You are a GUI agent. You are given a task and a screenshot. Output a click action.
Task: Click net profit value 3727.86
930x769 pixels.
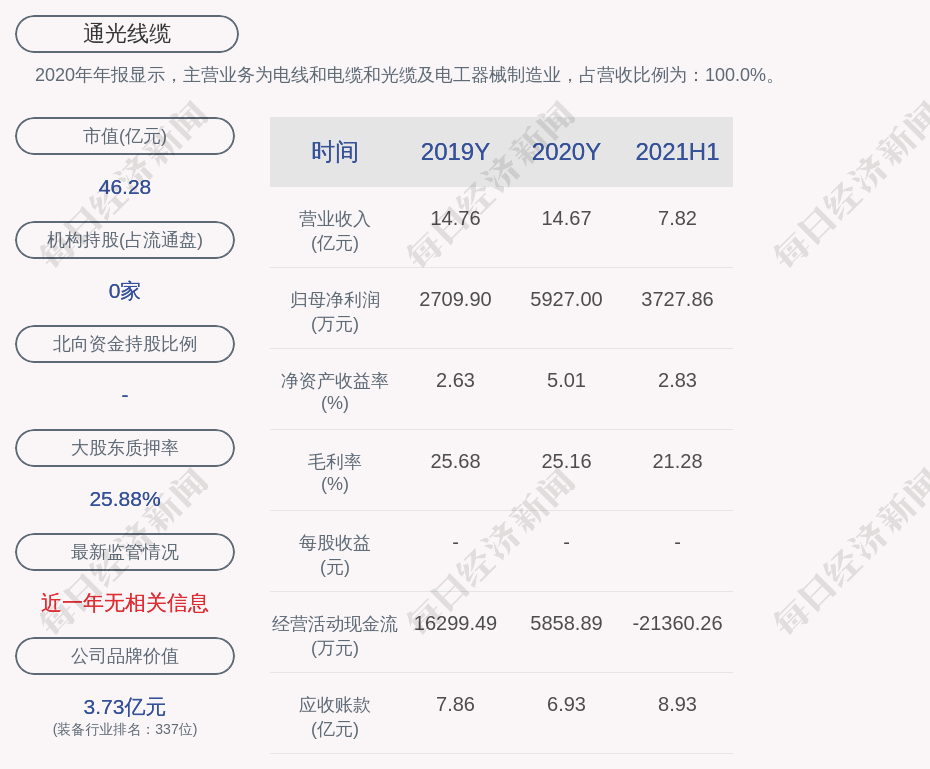tap(677, 299)
